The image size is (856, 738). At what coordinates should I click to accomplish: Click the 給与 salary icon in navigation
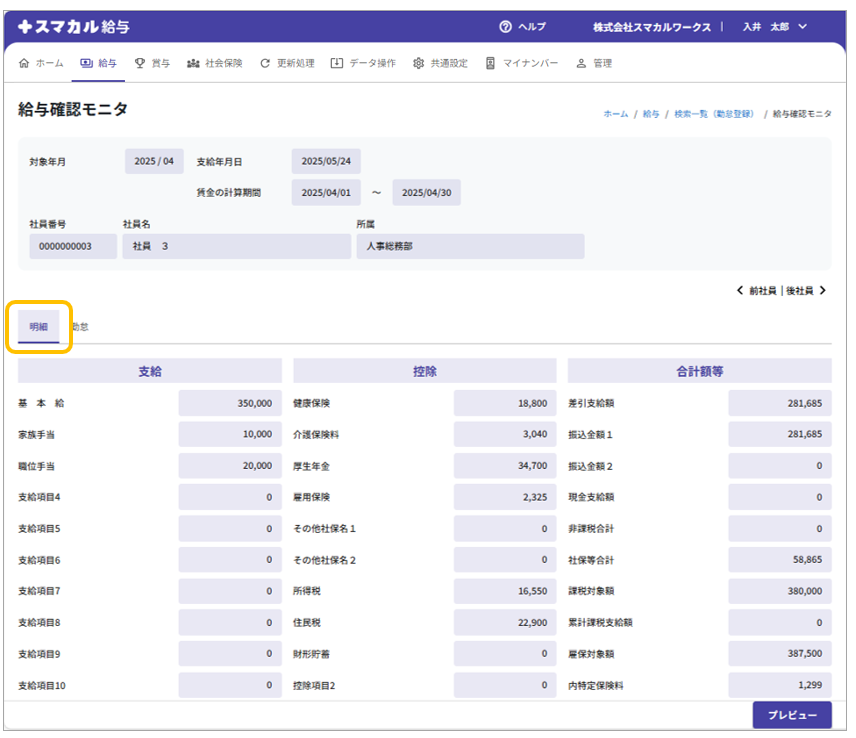tap(86, 63)
